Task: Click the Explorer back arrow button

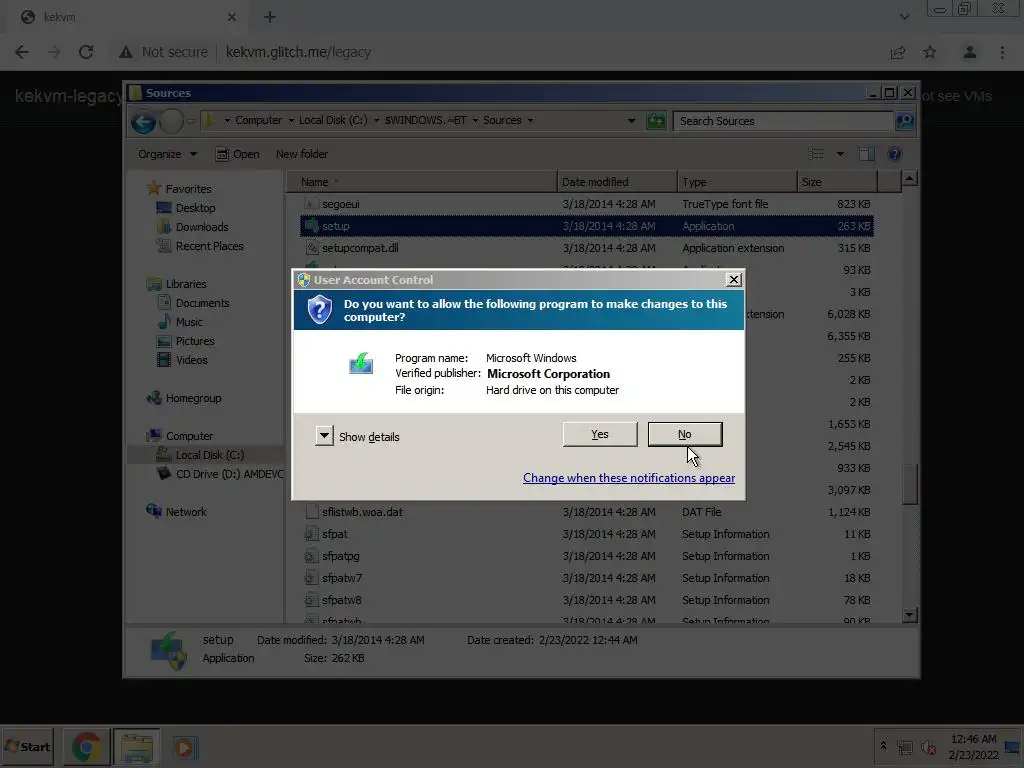Action: coord(144,121)
